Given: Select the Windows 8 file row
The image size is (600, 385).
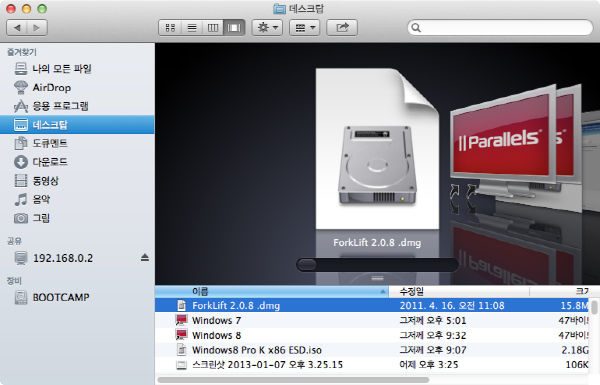Looking at the screenshot, I should pyautogui.click(x=372, y=335).
